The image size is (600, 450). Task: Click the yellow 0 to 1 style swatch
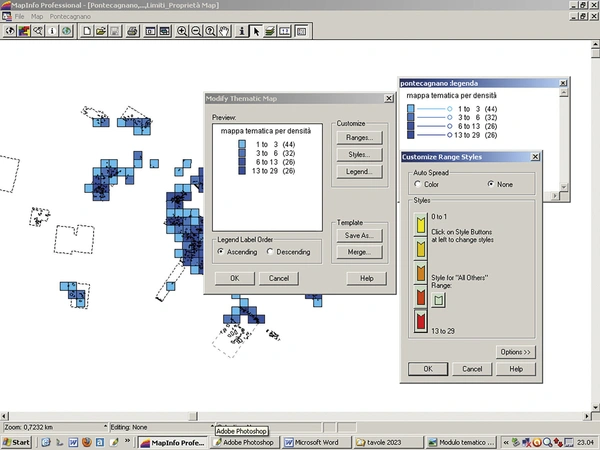[421, 226]
